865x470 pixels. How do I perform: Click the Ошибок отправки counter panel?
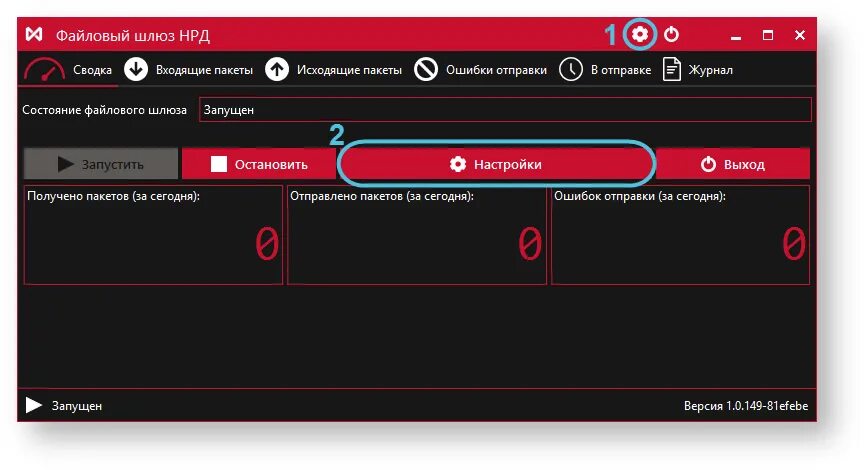coord(681,235)
